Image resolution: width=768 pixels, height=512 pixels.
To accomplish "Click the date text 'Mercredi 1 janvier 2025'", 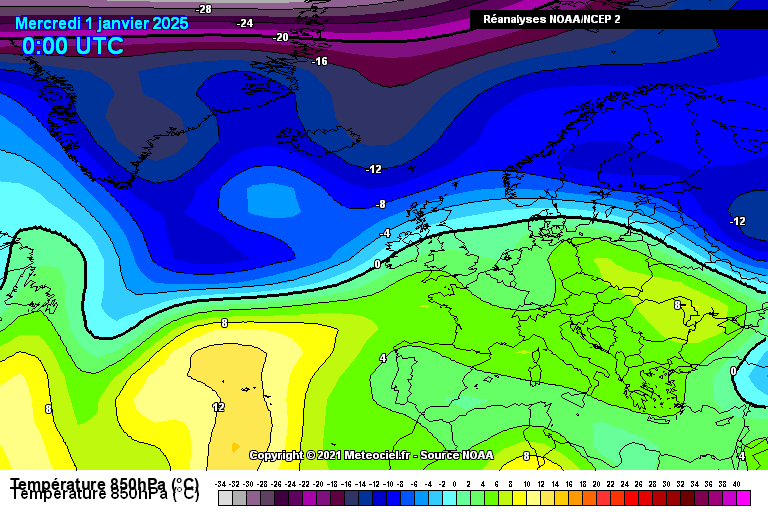I will click(102, 23).
